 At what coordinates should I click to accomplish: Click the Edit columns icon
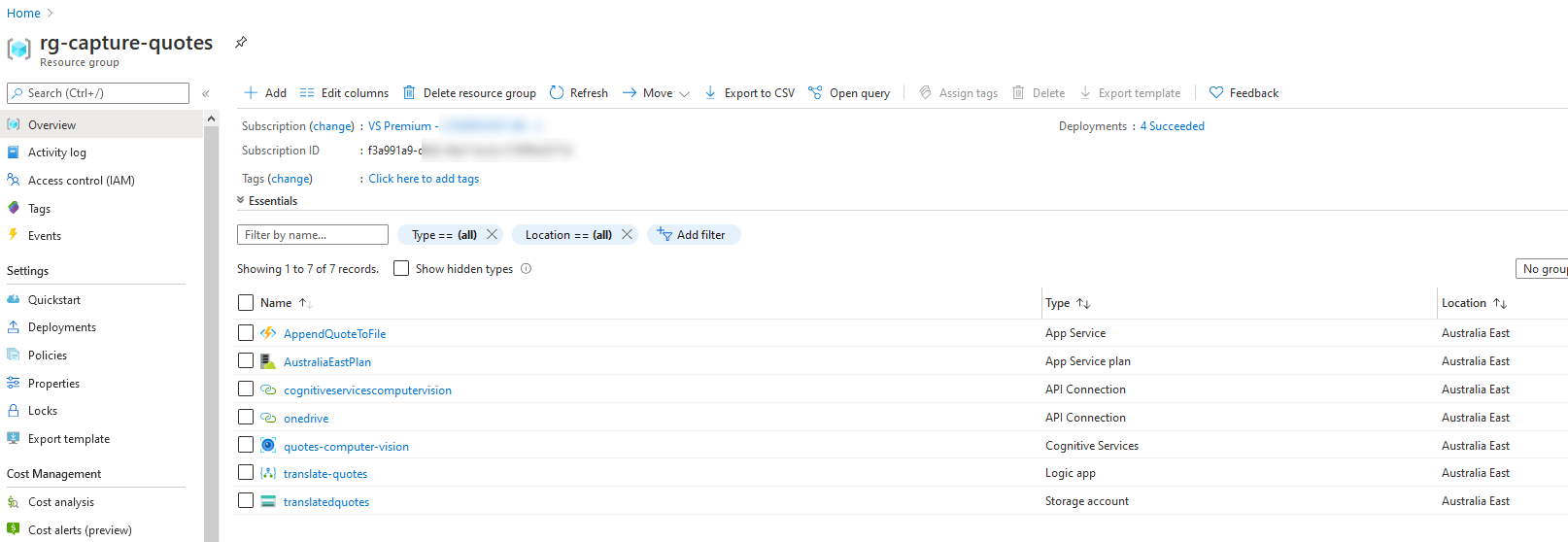pyautogui.click(x=307, y=92)
